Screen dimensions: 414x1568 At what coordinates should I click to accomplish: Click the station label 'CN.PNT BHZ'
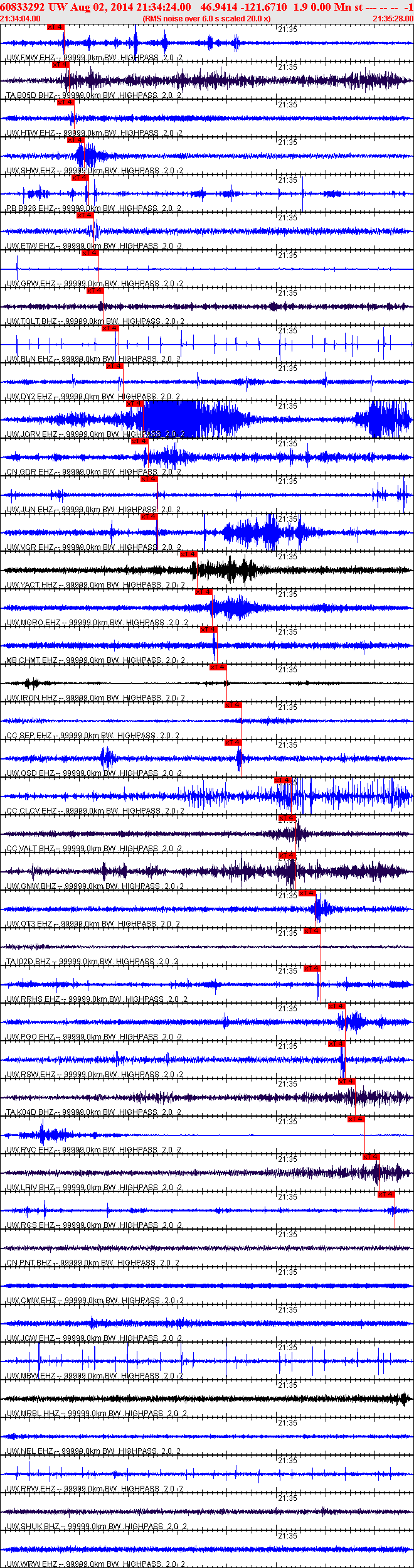click(x=29, y=1263)
